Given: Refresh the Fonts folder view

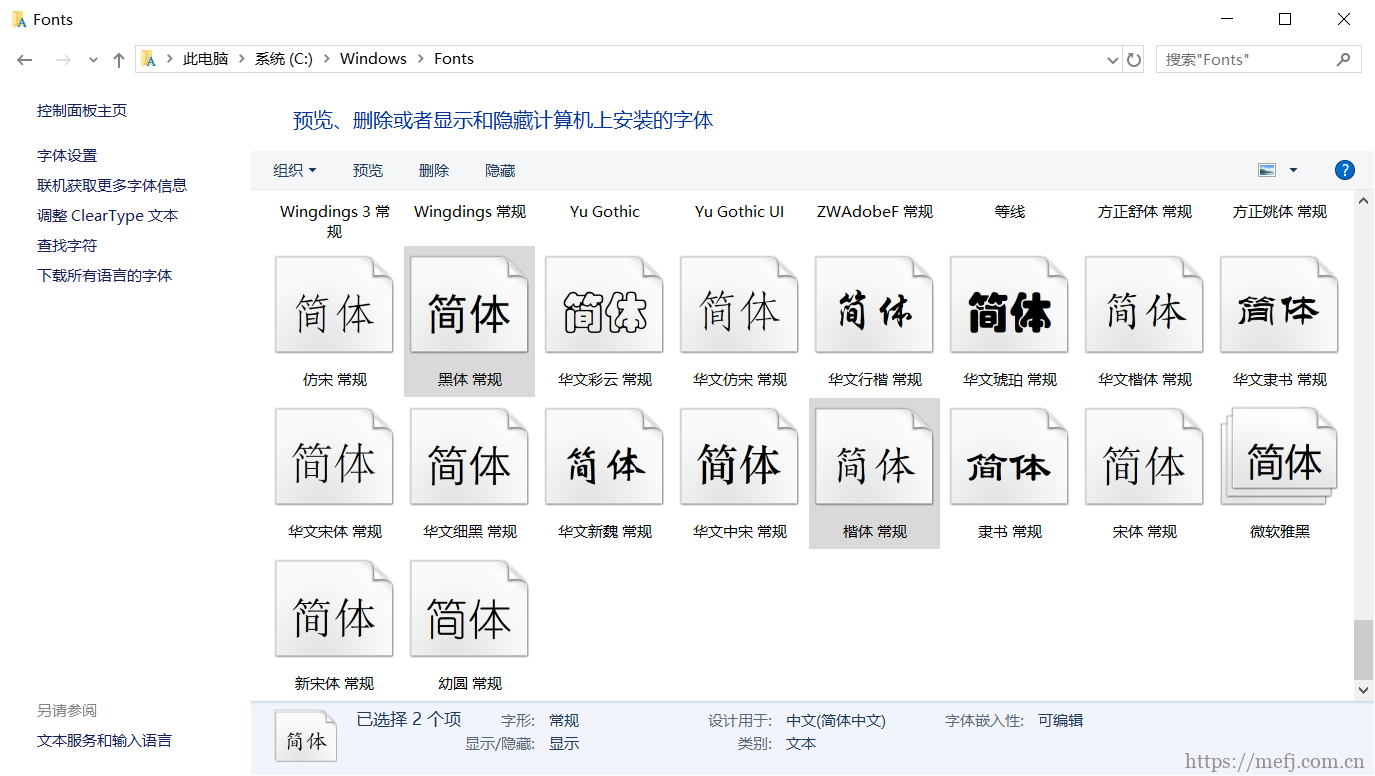Looking at the screenshot, I should pyautogui.click(x=1133, y=59).
